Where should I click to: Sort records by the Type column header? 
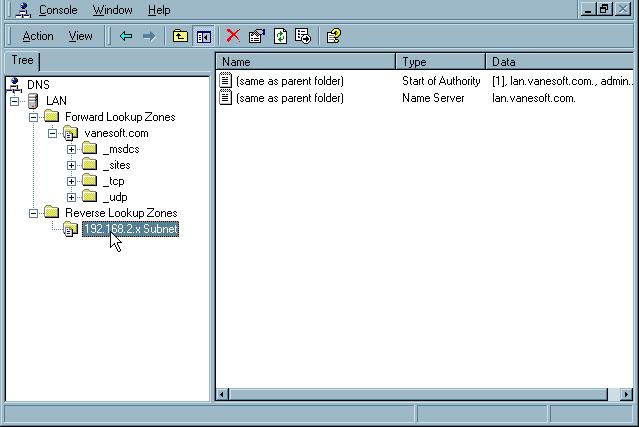click(440, 62)
